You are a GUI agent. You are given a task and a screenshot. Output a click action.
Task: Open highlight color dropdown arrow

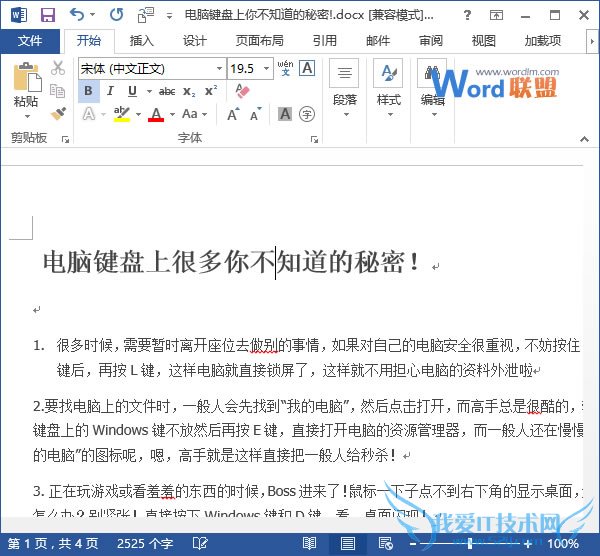[x=138, y=114]
